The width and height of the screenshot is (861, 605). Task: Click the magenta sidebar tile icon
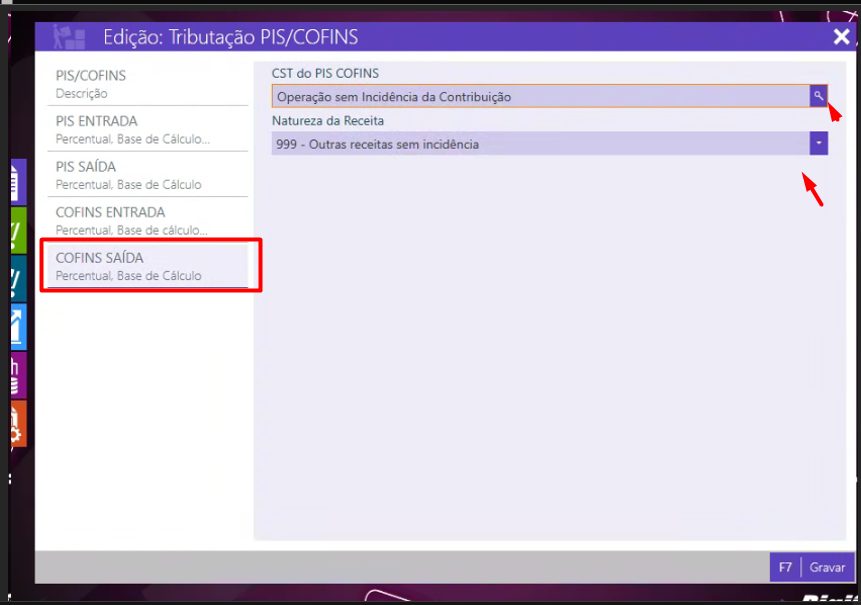[18, 374]
